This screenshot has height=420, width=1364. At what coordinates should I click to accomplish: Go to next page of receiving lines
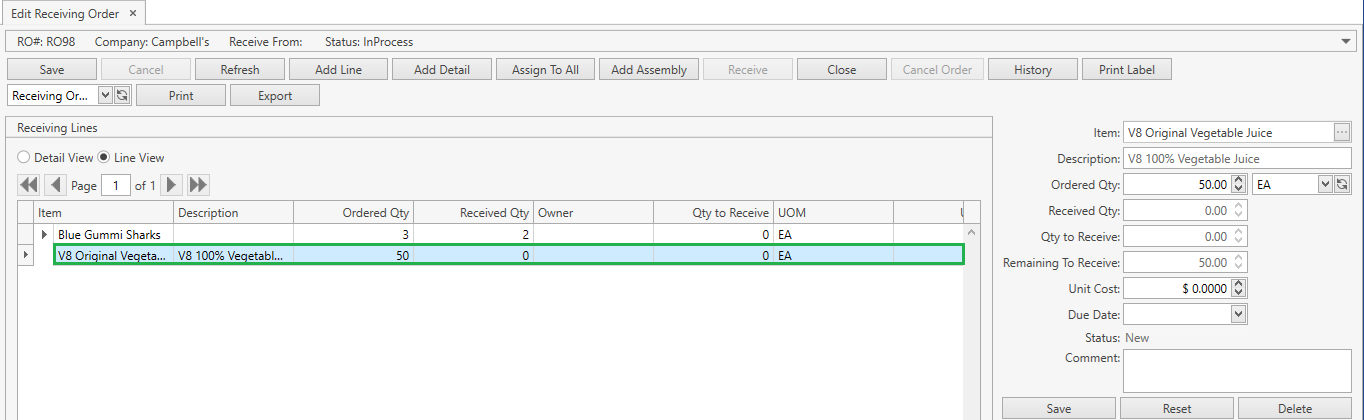tap(172, 185)
